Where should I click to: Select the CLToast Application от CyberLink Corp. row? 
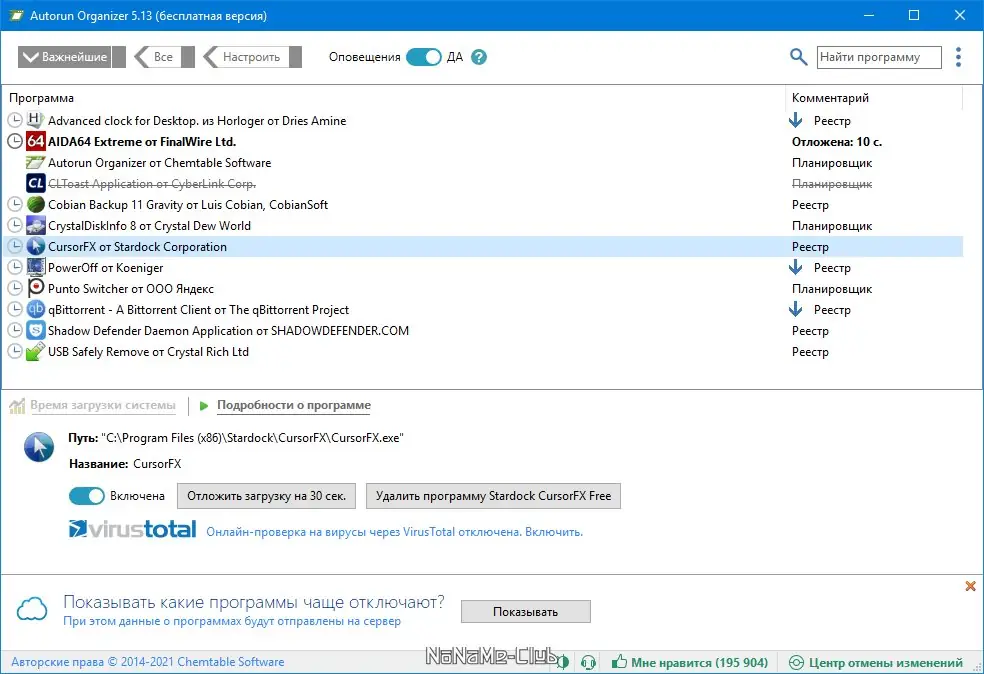[x=483, y=183]
